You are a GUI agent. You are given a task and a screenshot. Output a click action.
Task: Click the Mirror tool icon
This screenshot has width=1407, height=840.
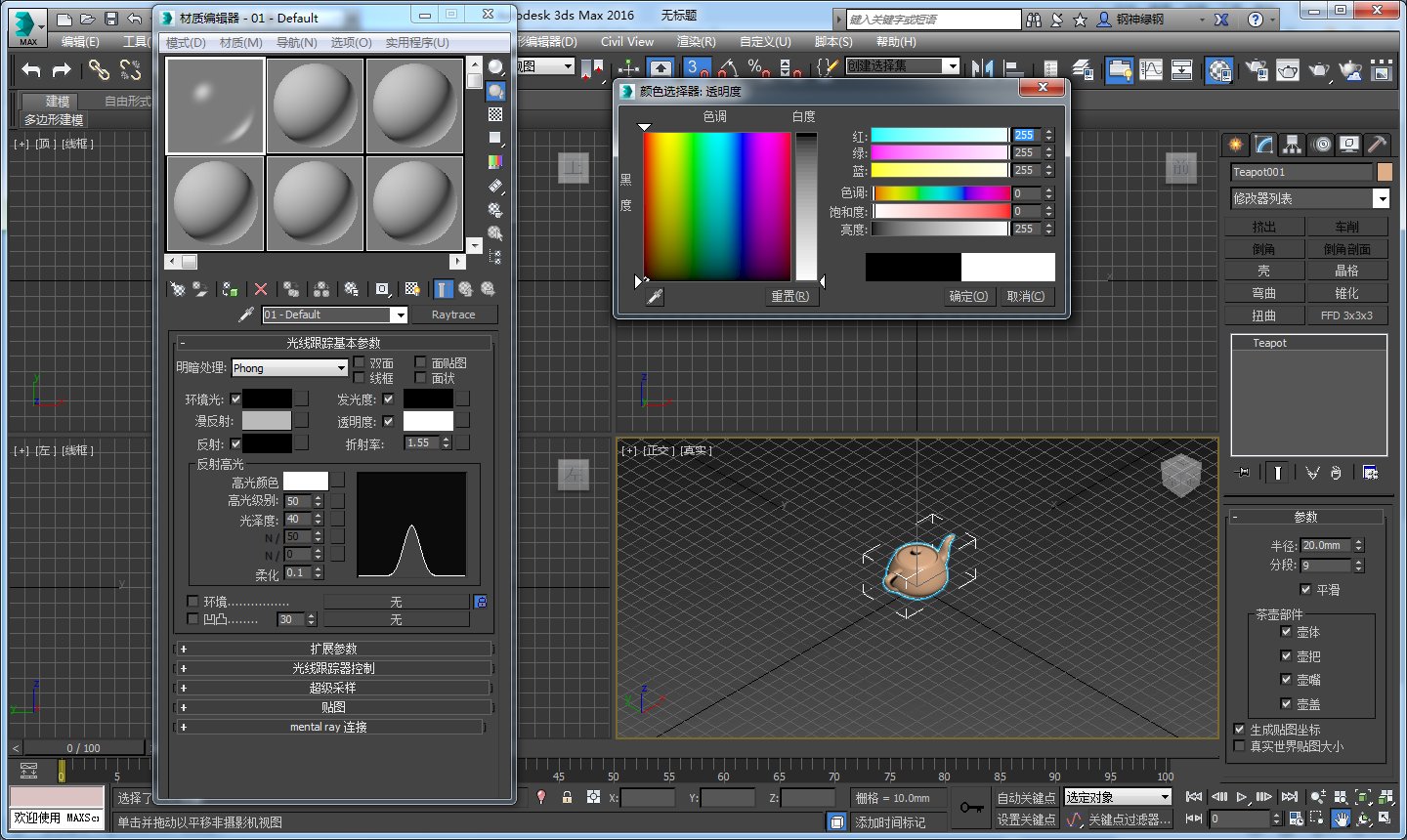(983, 67)
